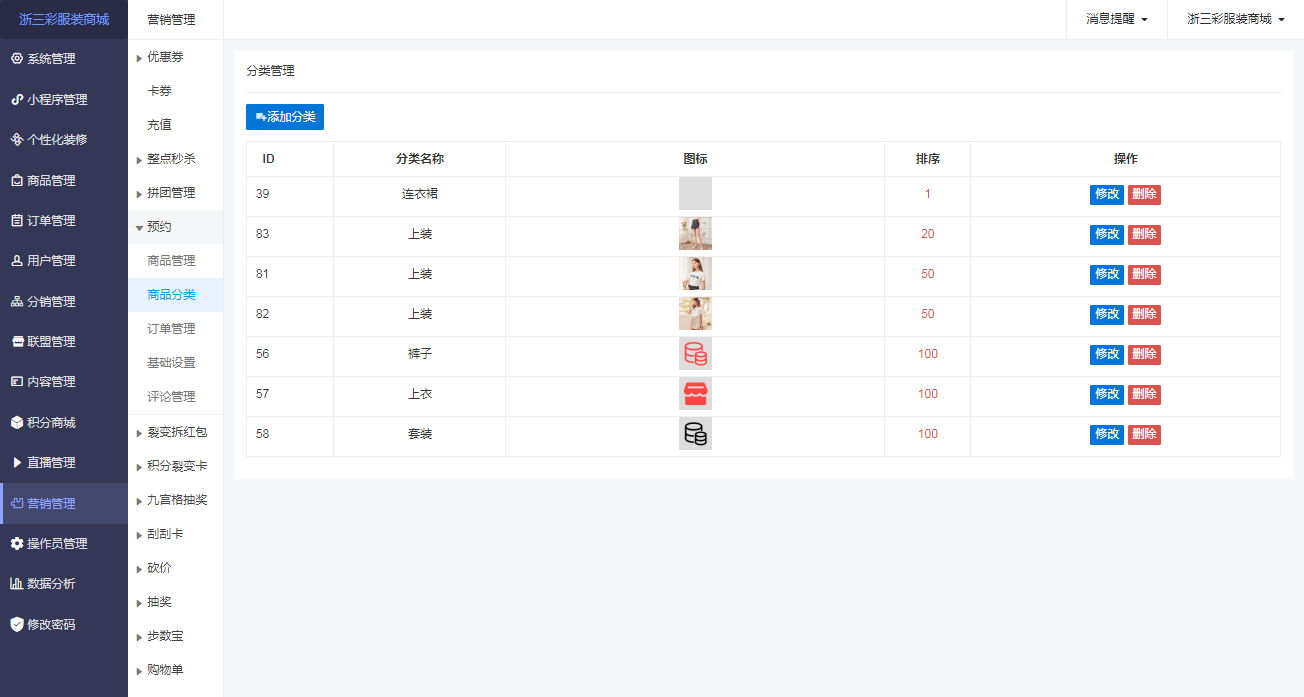Viewport: 1304px width, 697px height.
Task: Click 删除 for 上衣 category
Action: (x=1144, y=394)
